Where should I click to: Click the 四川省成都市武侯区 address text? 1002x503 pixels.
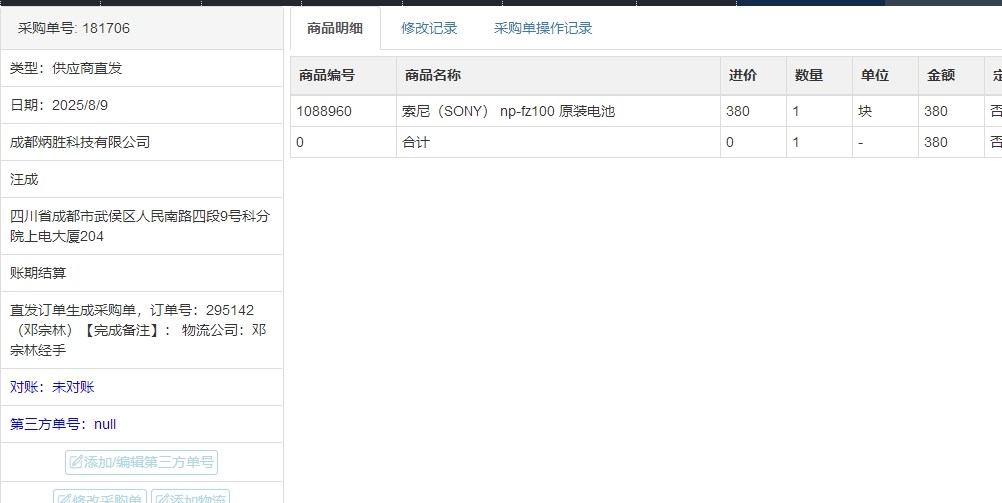(140, 226)
